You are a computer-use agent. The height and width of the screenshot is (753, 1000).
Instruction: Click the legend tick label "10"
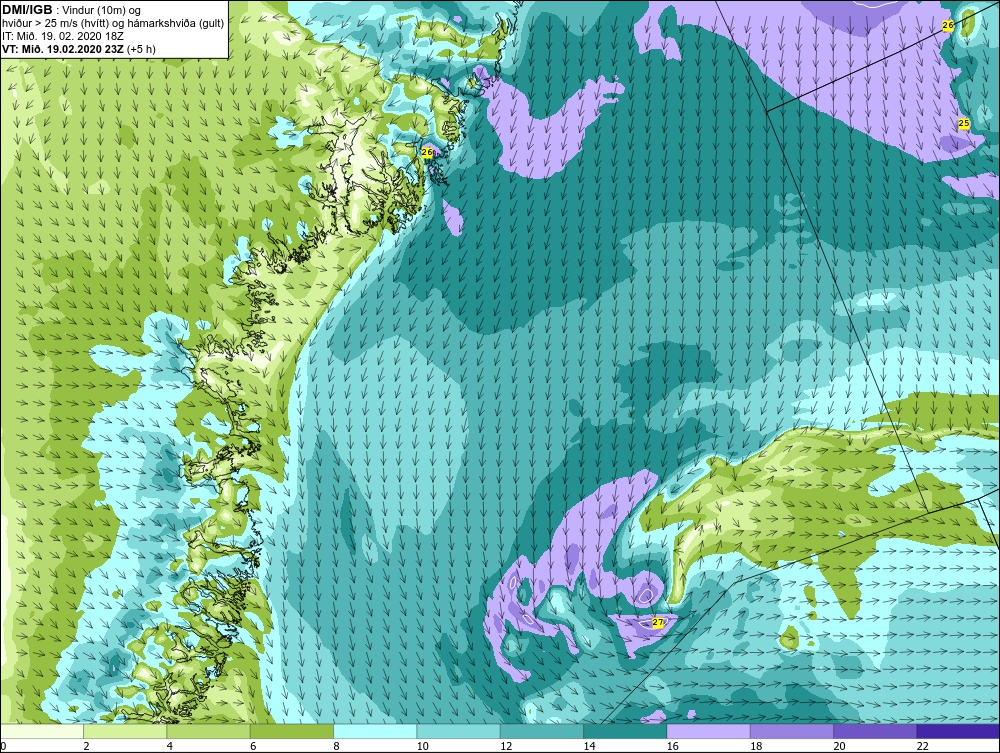(x=422, y=747)
